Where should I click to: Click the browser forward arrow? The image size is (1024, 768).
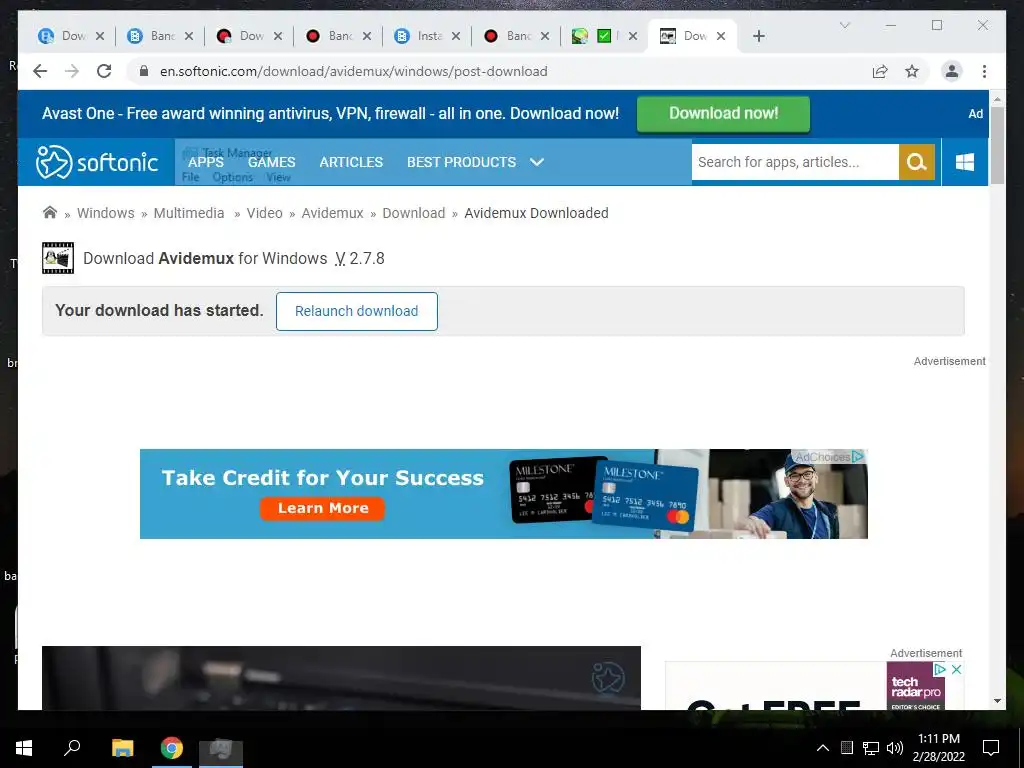pos(72,71)
